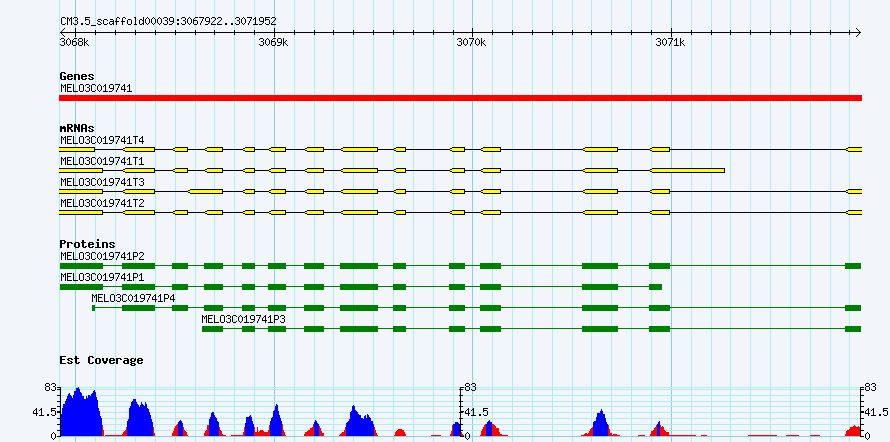Screen dimensions: 890x442
Task: Select protein label MELO3C019741P3
Action: tap(244, 319)
